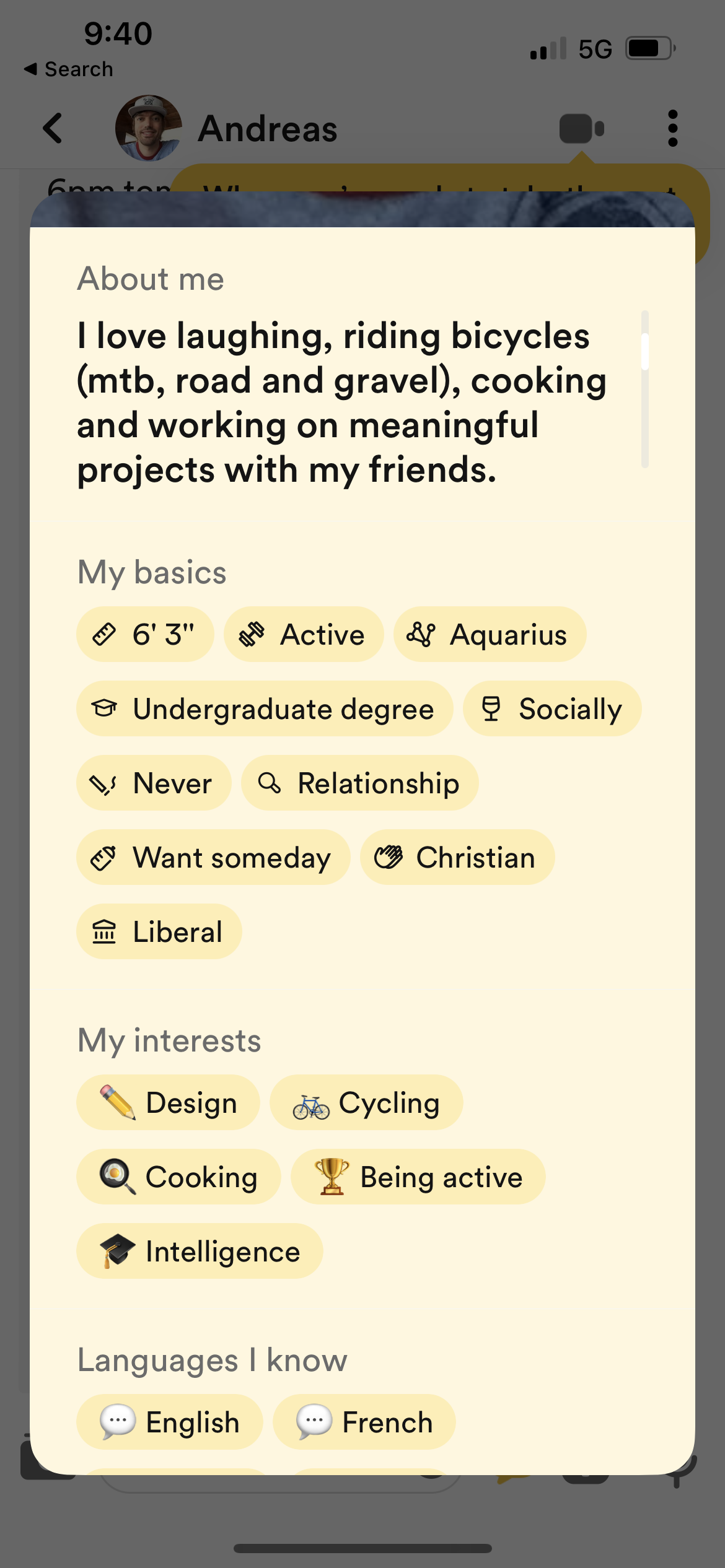Select the Want someday chip
This screenshot has width=725, height=1568.
tap(213, 858)
